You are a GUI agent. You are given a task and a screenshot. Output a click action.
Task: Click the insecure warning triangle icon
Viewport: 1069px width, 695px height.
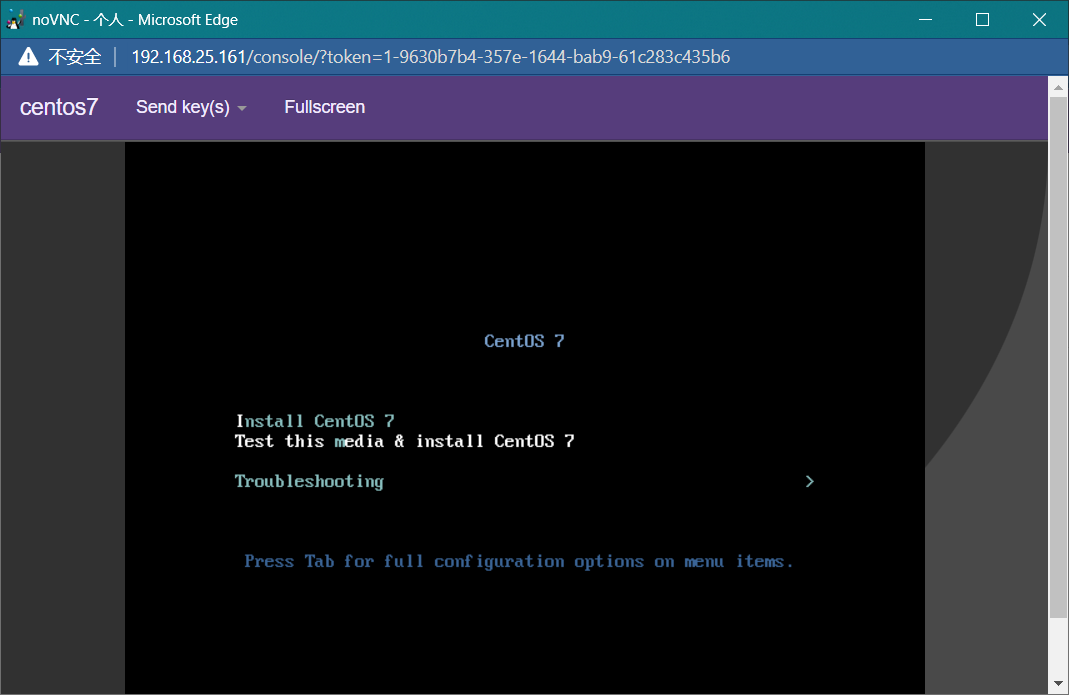(28, 57)
